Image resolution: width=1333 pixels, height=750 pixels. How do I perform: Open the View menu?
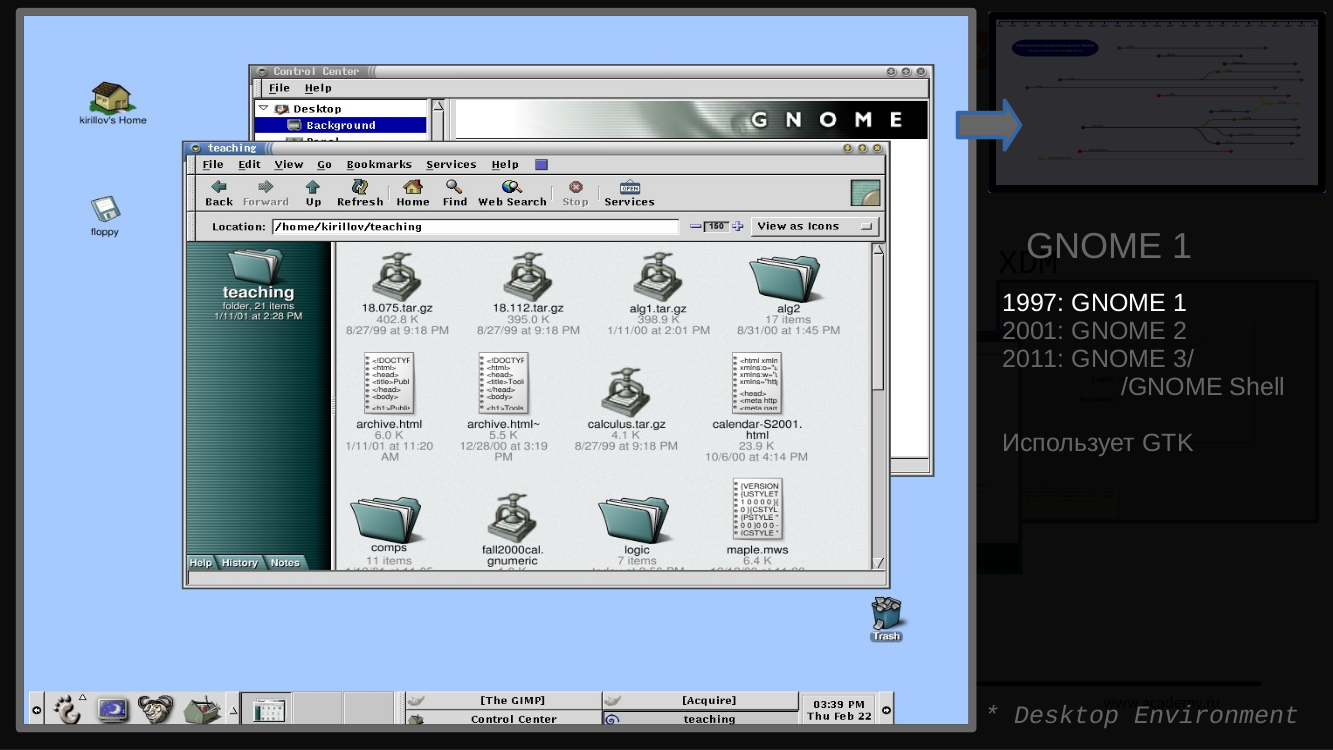[289, 164]
